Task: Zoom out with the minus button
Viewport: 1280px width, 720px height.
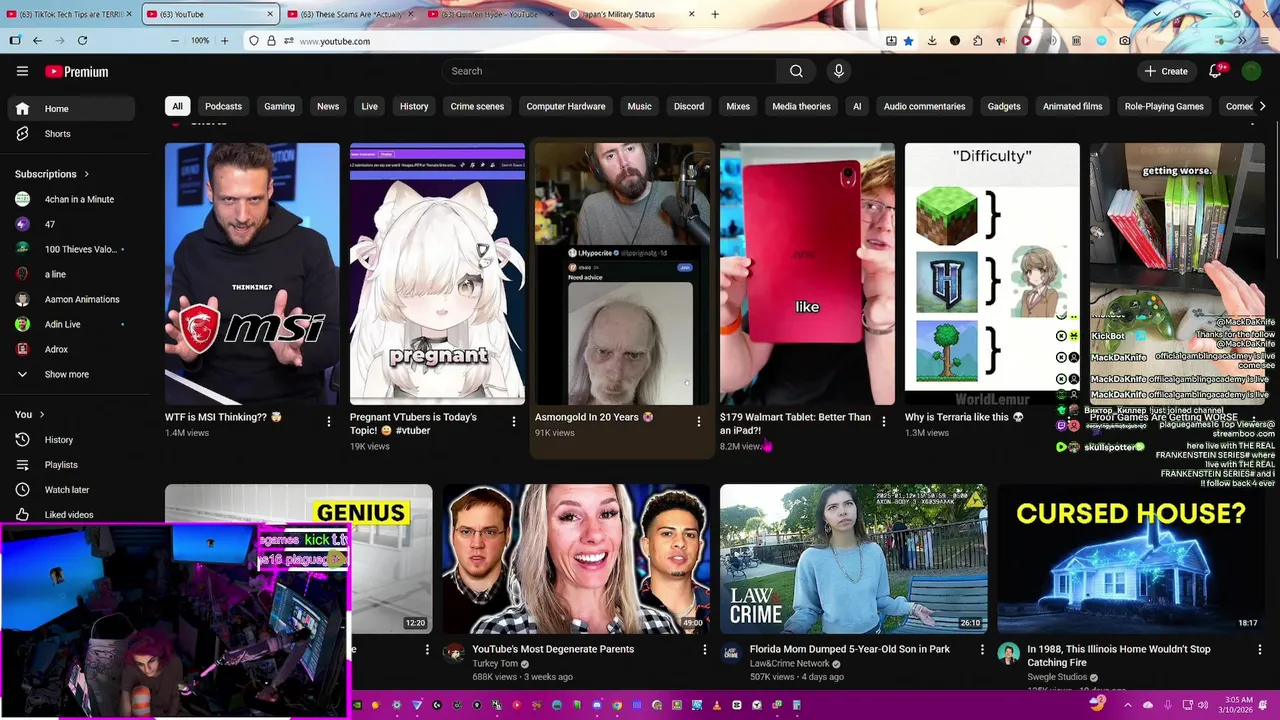Action: (174, 41)
